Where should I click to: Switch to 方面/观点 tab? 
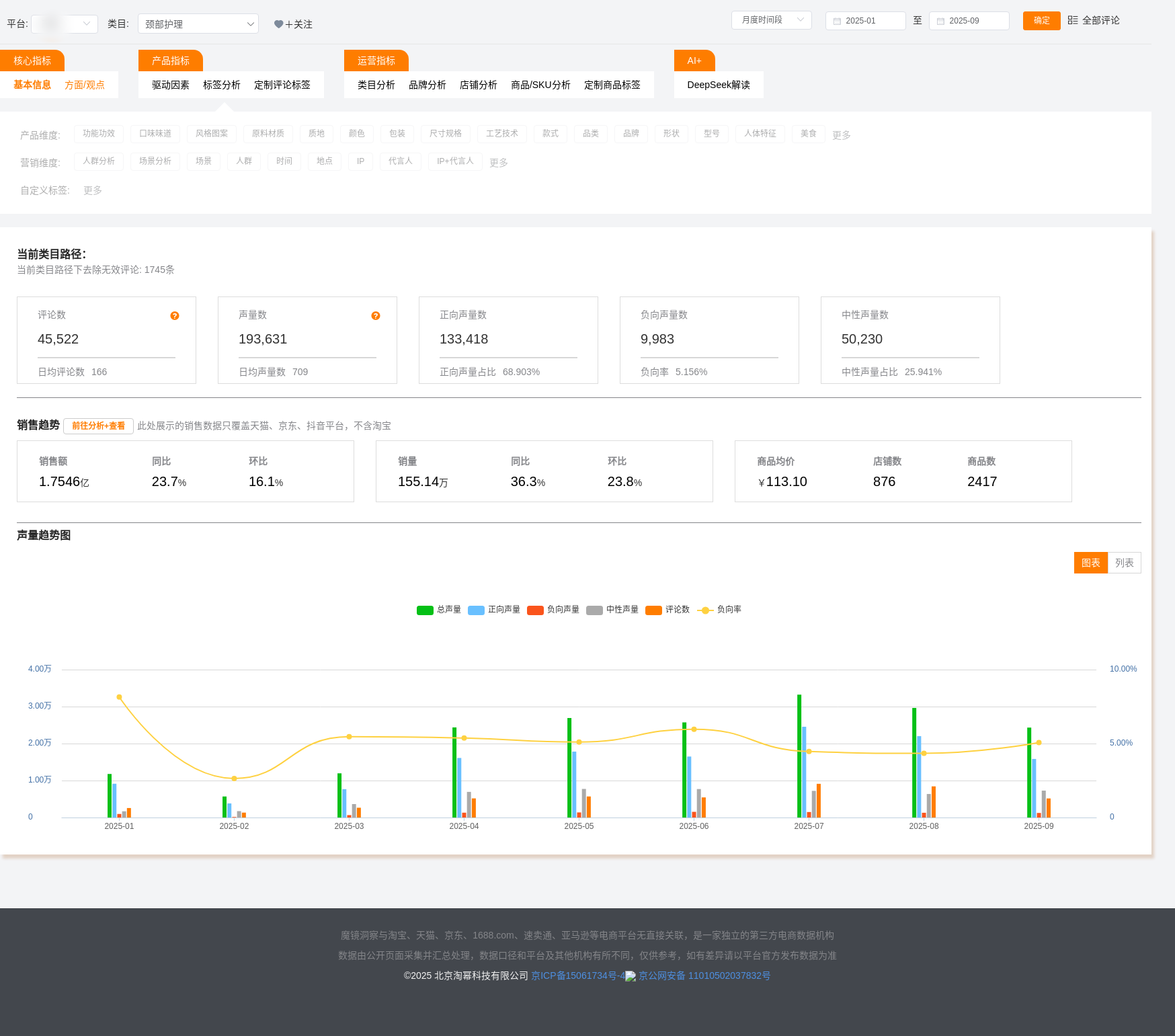pos(85,85)
